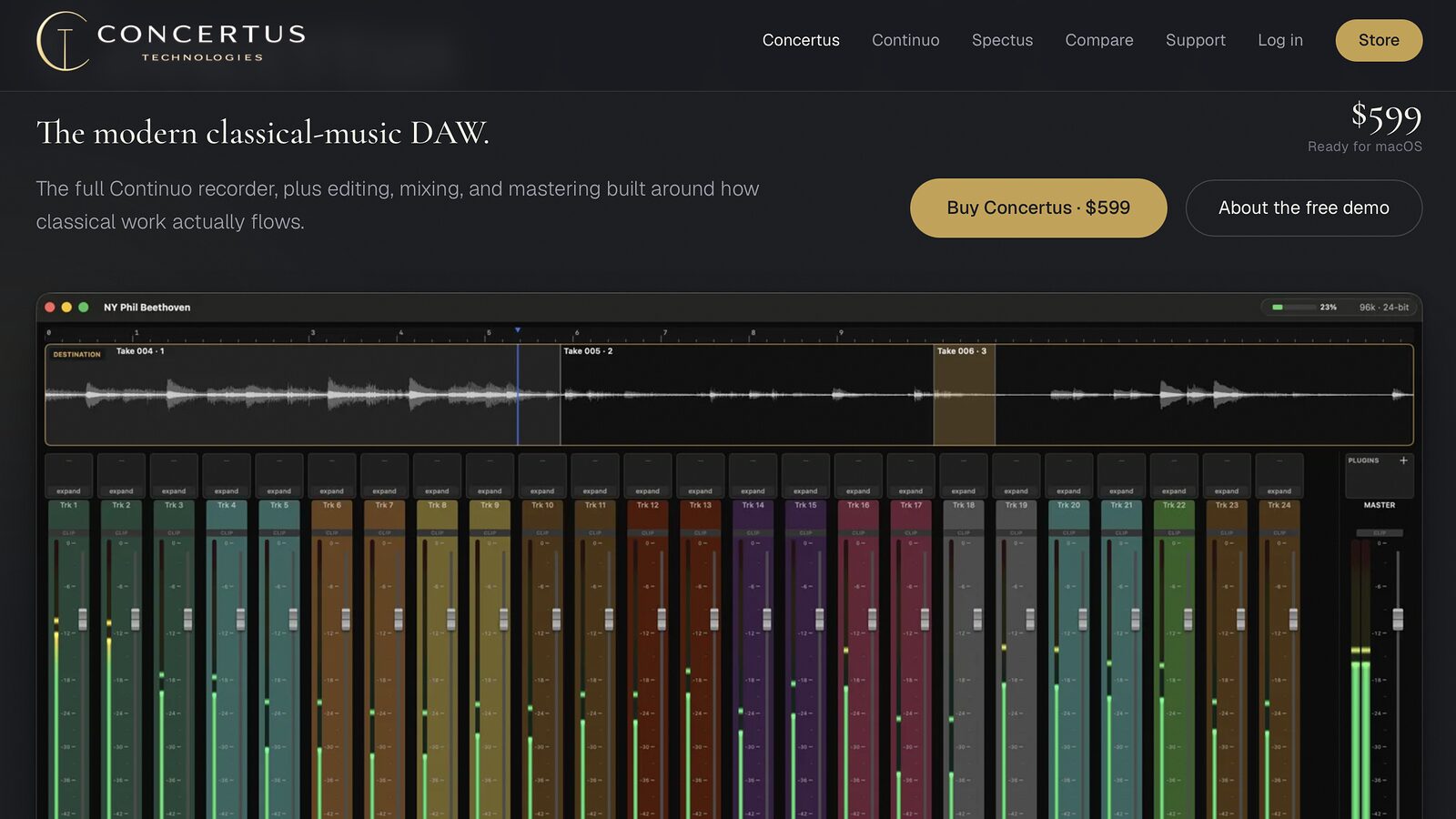Click the NY Phil Beethoven window title
The width and height of the screenshot is (1456, 819).
pos(147,308)
